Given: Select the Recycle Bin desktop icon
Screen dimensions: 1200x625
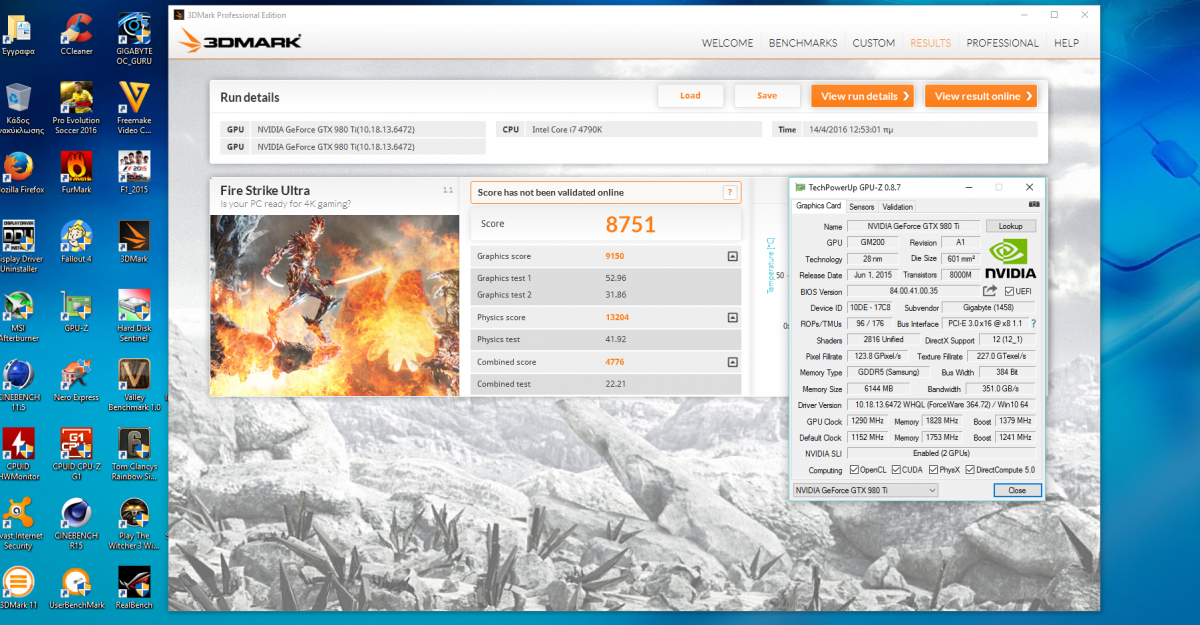Looking at the screenshot, I should point(19,109).
